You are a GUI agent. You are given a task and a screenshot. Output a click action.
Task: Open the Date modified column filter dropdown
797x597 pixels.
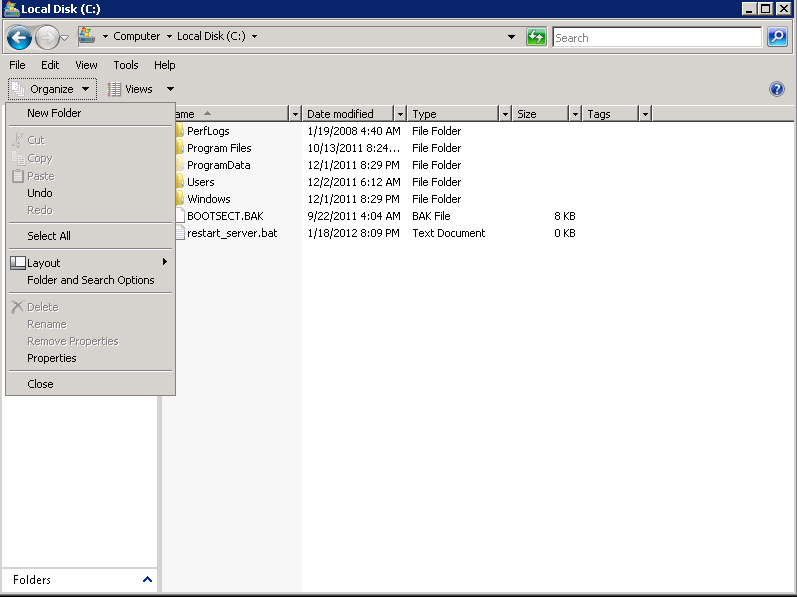point(400,114)
